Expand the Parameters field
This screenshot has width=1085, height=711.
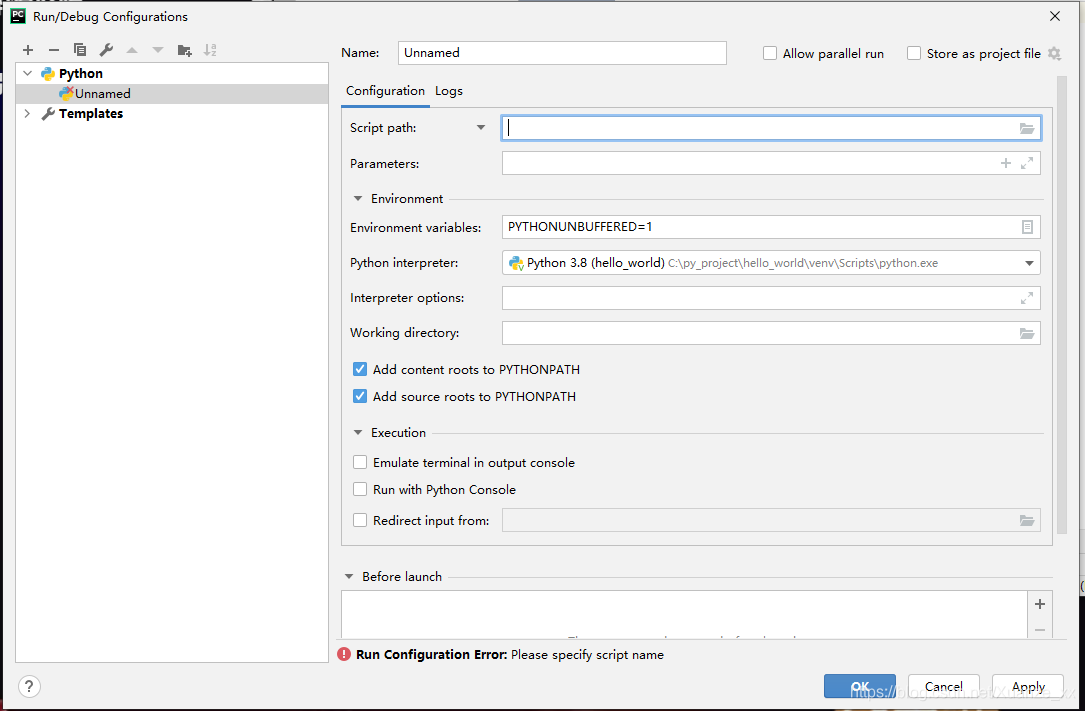tap(1027, 163)
